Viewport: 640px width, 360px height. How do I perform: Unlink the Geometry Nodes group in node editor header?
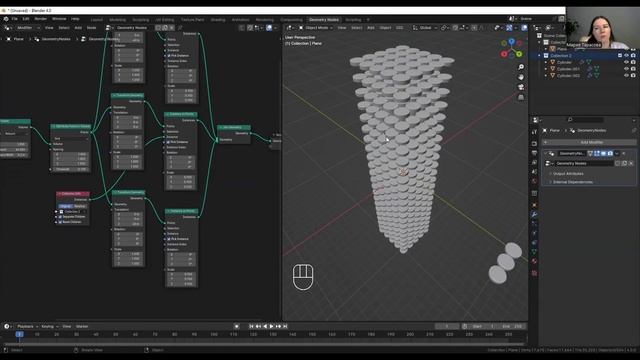coord(172,28)
